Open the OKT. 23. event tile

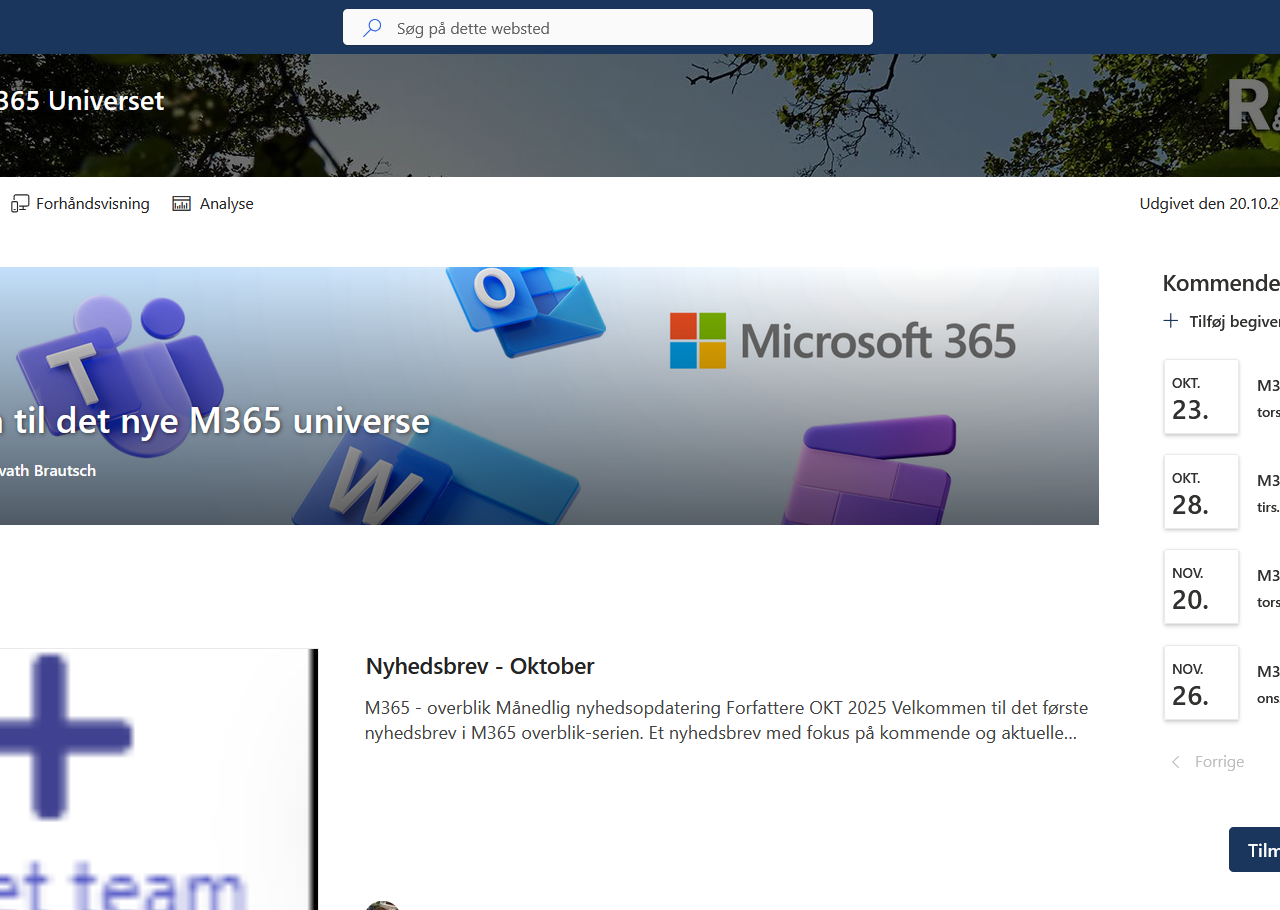click(1201, 397)
